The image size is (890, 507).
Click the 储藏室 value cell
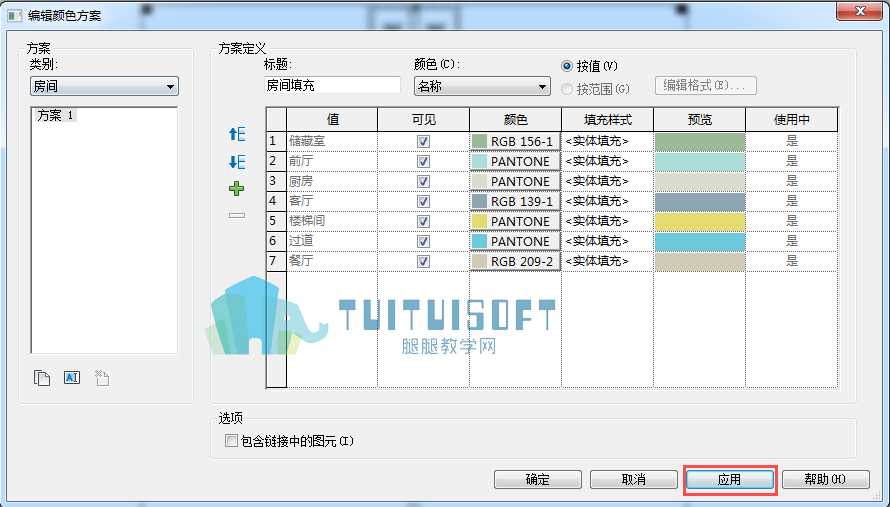(332, 141)
